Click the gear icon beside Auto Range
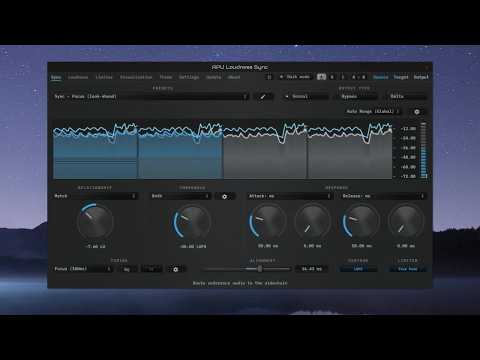 417,112
